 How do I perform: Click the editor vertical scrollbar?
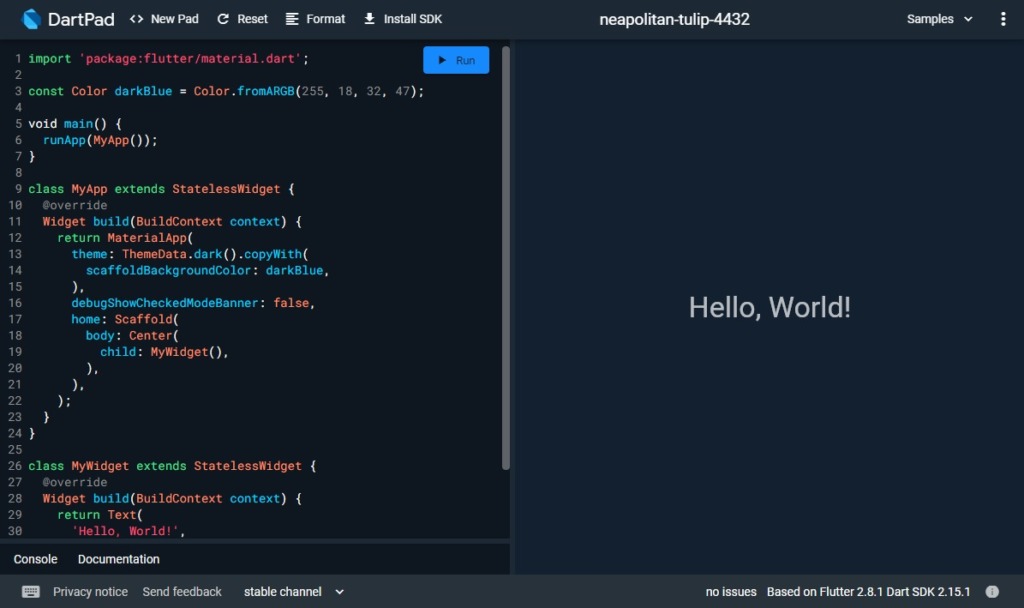(505, 257)
